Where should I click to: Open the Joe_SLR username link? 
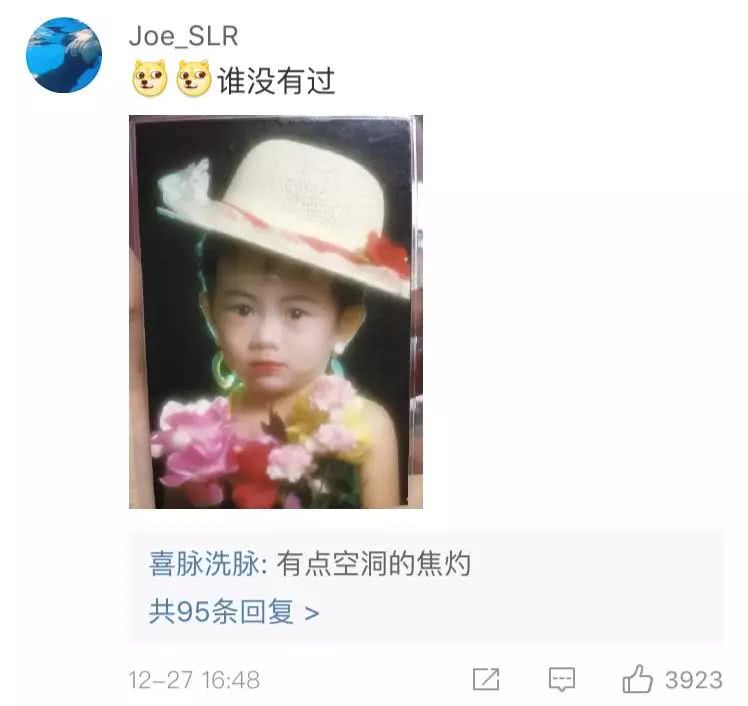(184, 36)
